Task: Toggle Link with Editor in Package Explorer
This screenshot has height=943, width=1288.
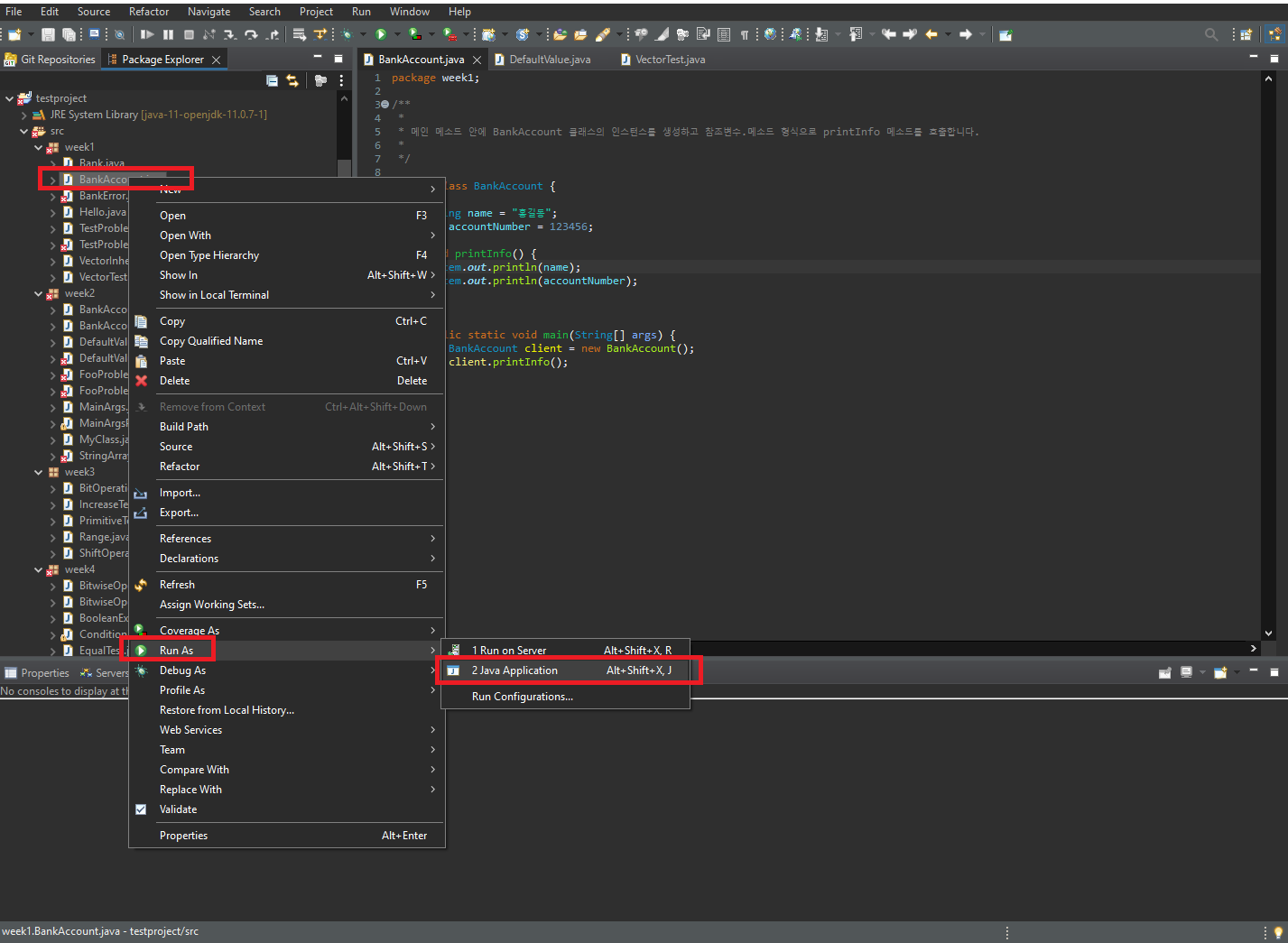Action: (x=292, y=80)
